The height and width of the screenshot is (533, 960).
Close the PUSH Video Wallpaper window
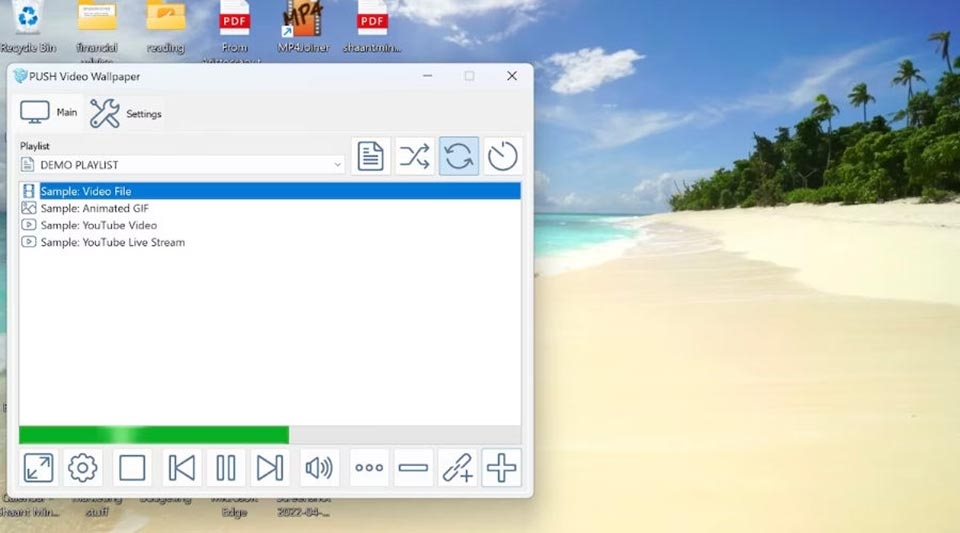point(512,76)
